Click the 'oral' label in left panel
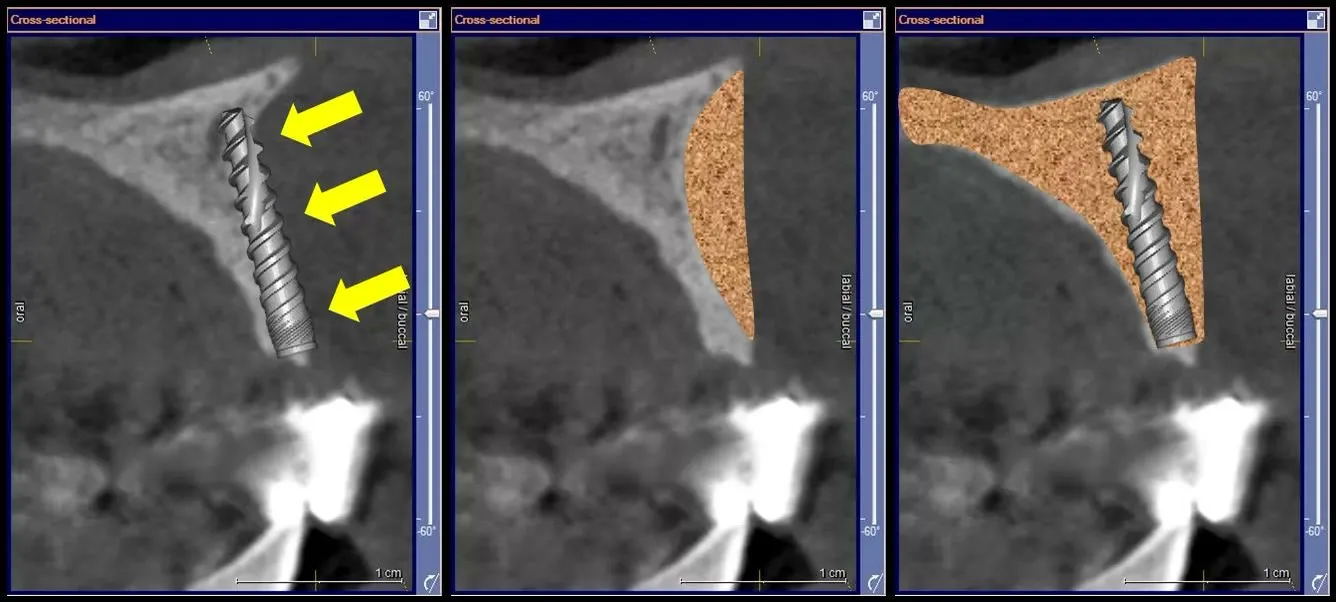 click(x=19, y=313)
